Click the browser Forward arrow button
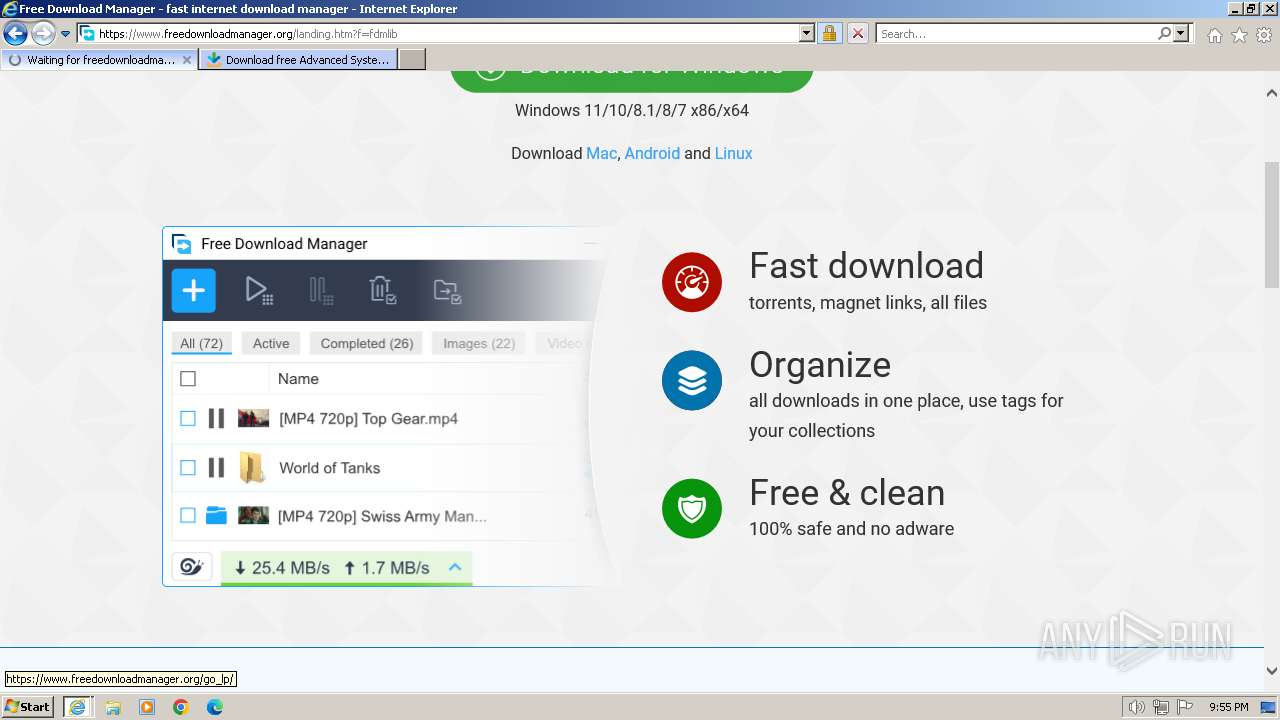This screenshot has width=1280, height=720. point(43,34)
